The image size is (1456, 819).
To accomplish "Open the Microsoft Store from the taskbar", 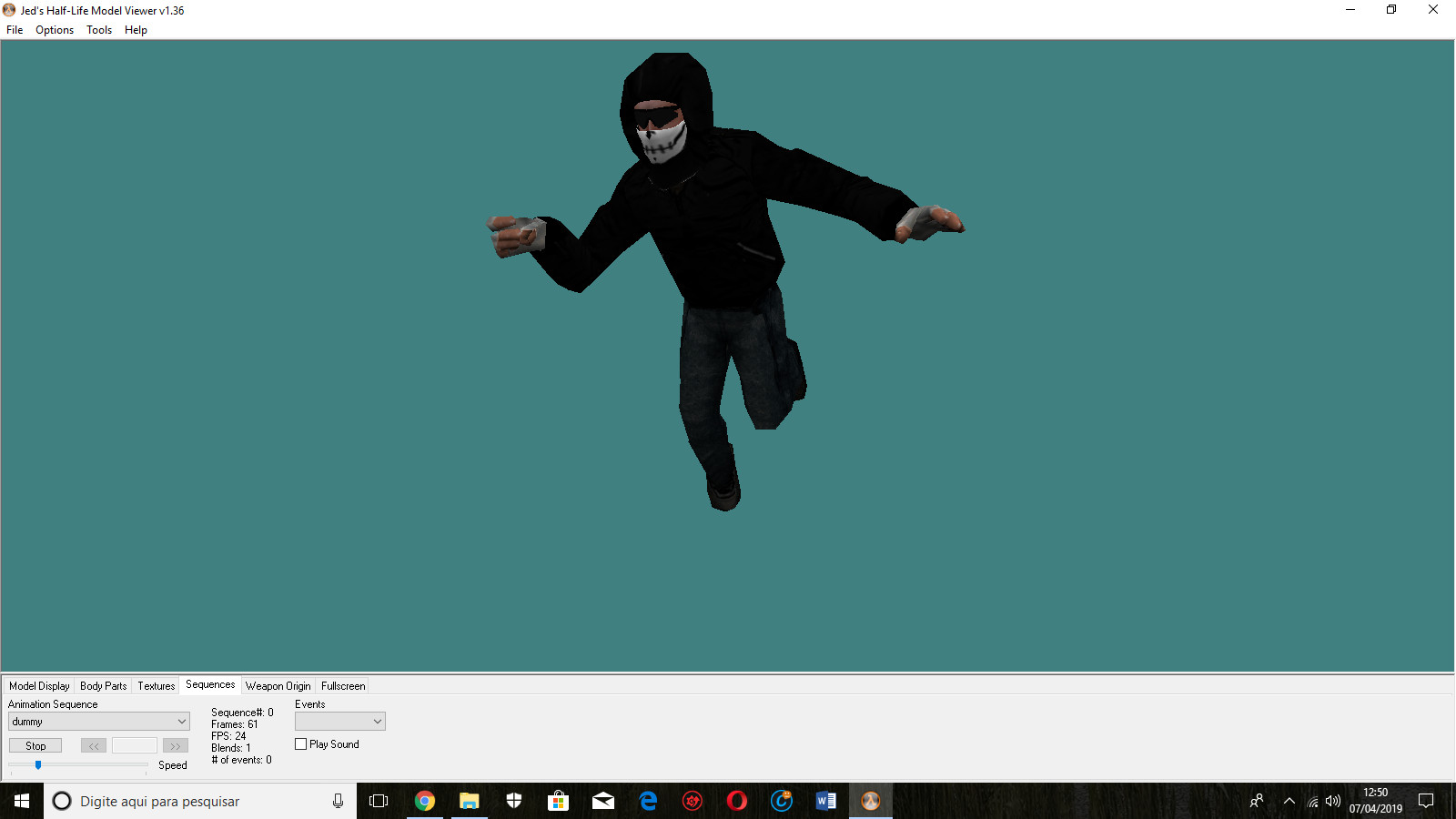I will click(558, 801).
